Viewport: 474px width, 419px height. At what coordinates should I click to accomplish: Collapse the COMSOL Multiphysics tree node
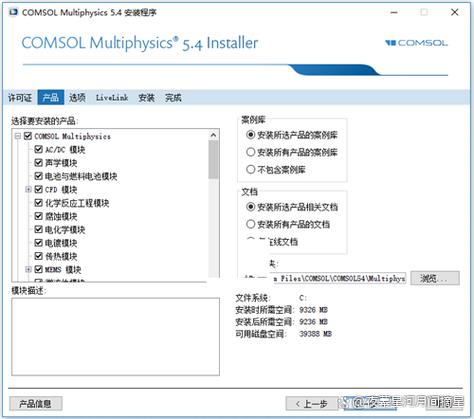click(18, 136)
